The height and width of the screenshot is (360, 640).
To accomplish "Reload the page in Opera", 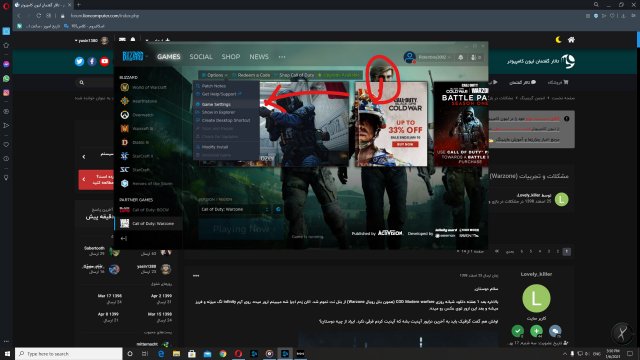I will 38,16.
